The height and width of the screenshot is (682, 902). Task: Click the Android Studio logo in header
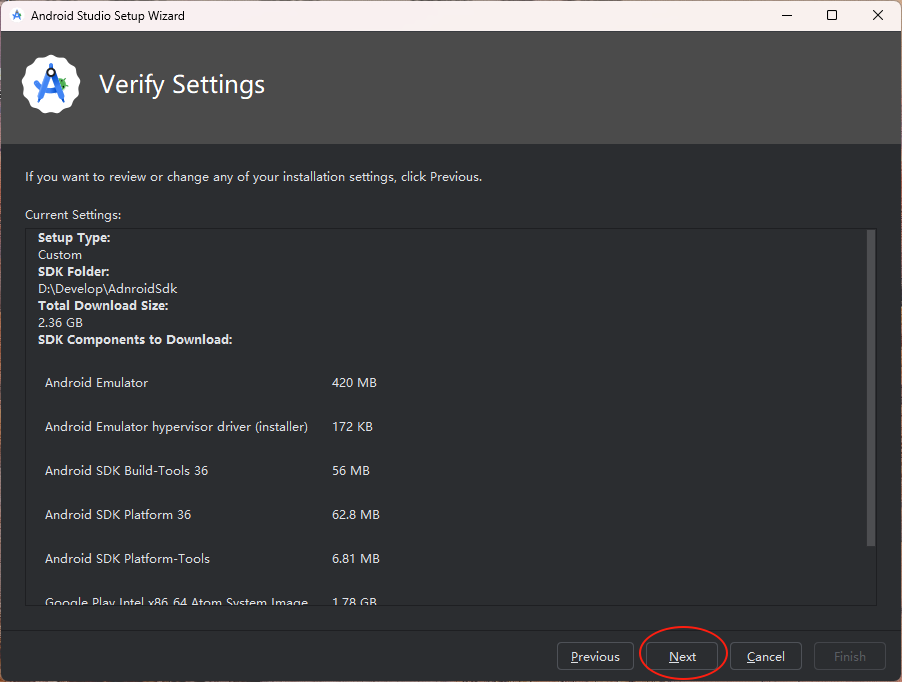[x=51, y=85]
